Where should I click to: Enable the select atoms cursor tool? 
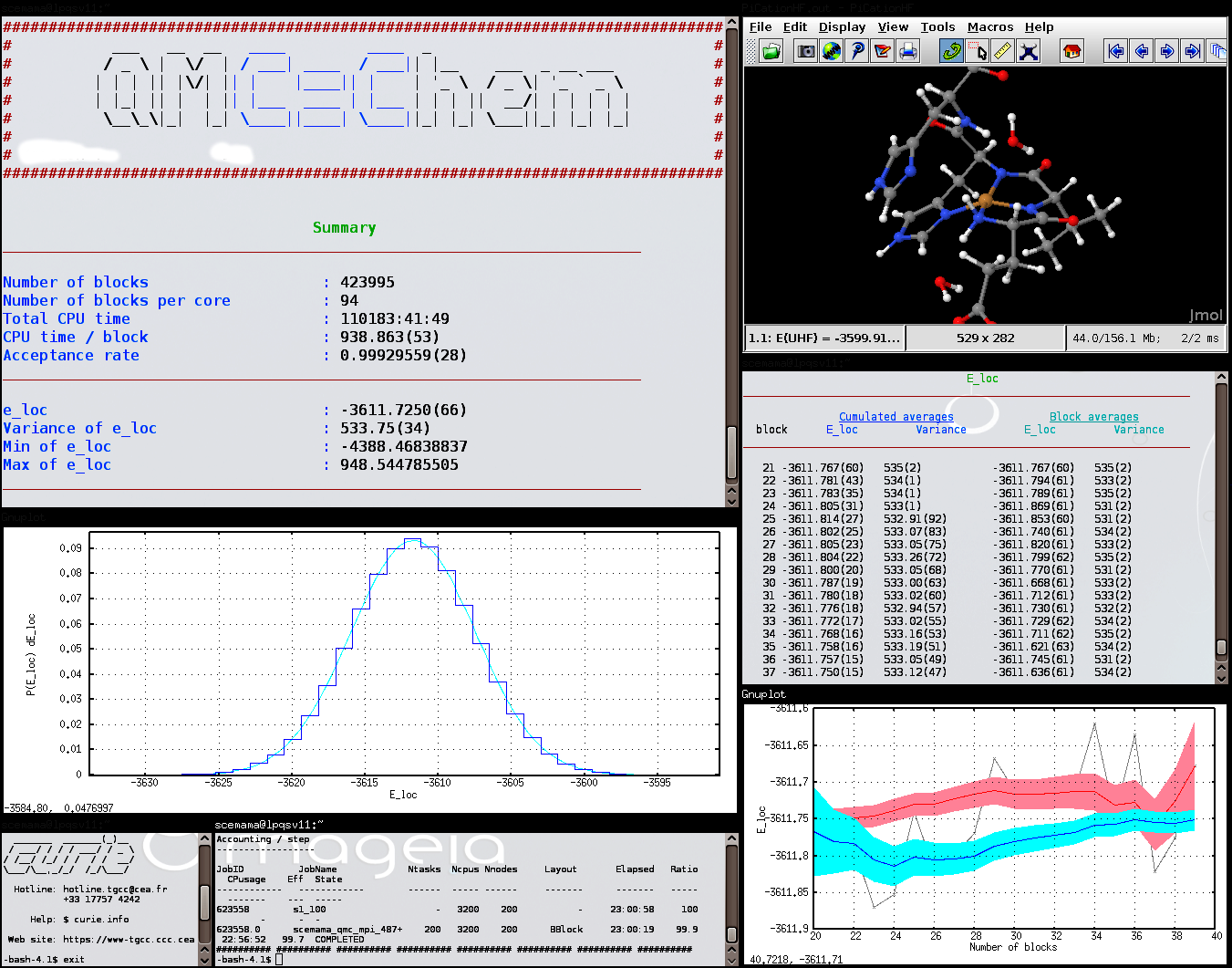click(977, 51)
